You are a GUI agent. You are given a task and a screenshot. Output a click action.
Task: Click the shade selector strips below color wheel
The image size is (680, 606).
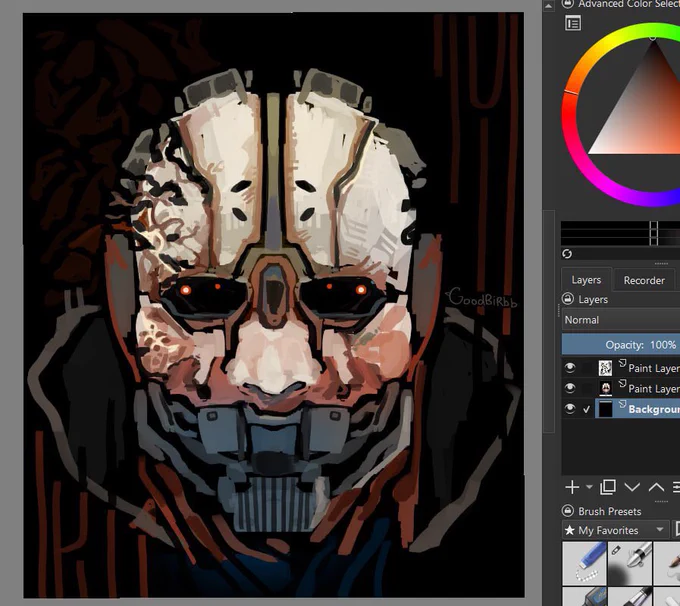[x=621, y=233]
